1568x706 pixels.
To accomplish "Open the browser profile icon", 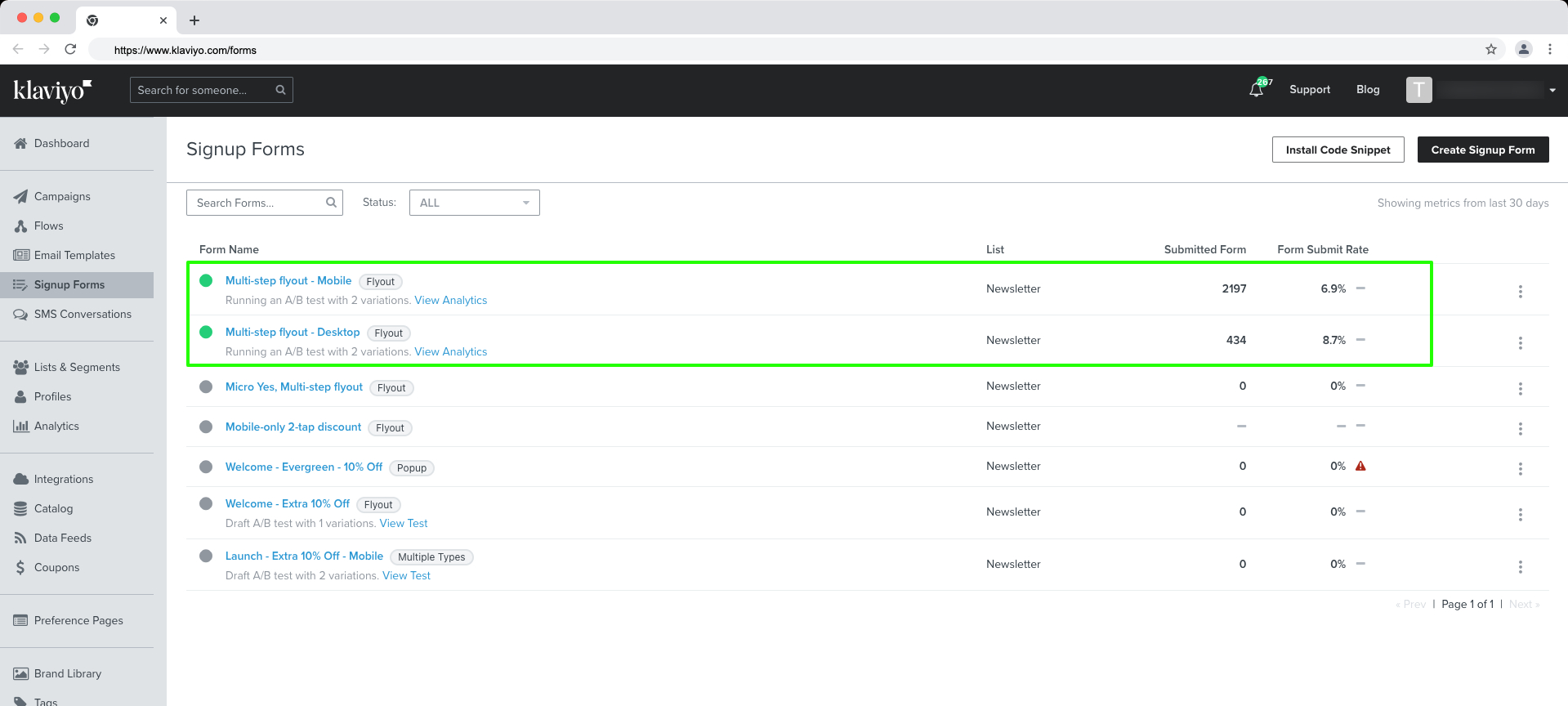I will pos(1524,50).
